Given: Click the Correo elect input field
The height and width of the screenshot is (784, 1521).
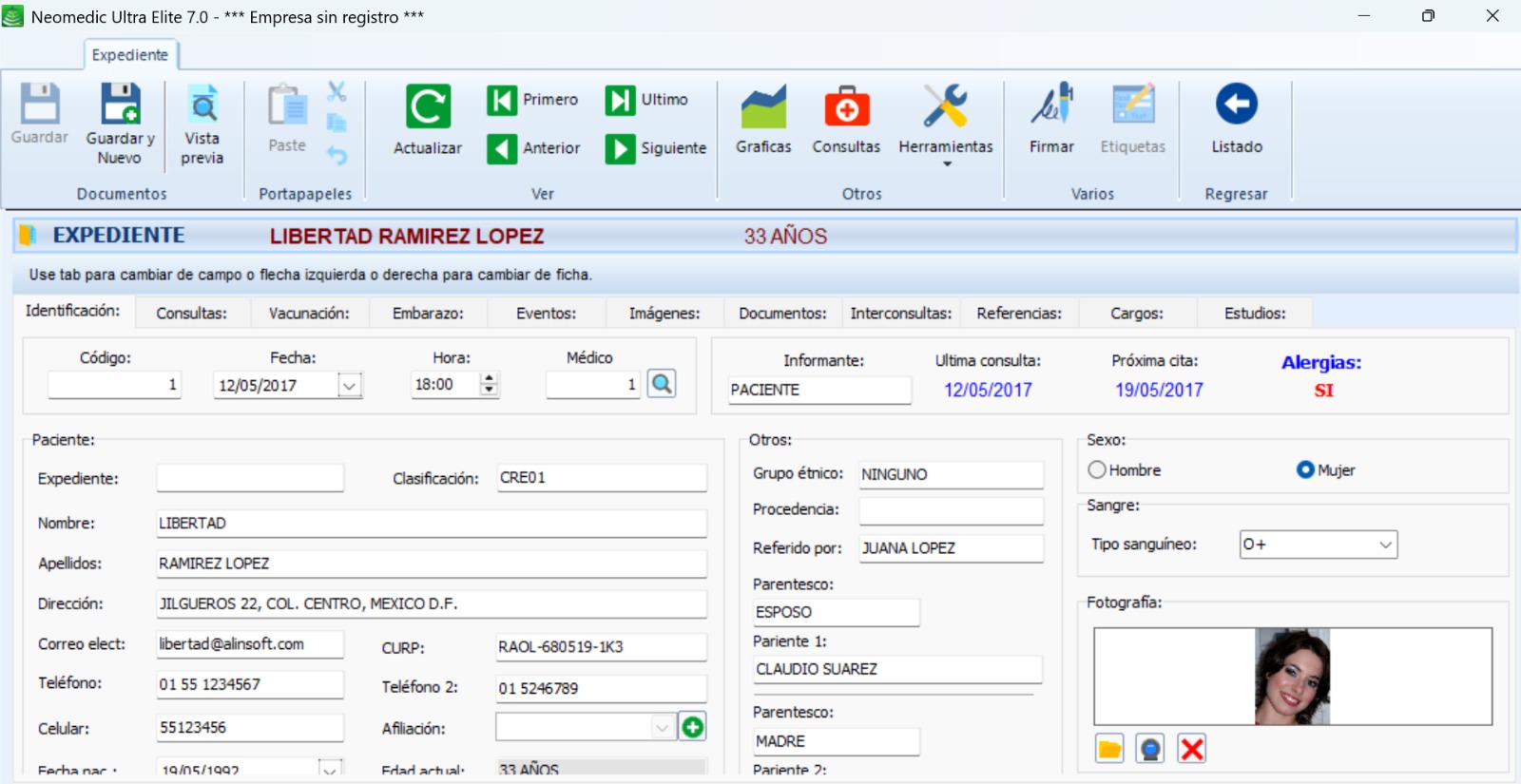Looking at the screenshot, I should [x=249, y=644].
